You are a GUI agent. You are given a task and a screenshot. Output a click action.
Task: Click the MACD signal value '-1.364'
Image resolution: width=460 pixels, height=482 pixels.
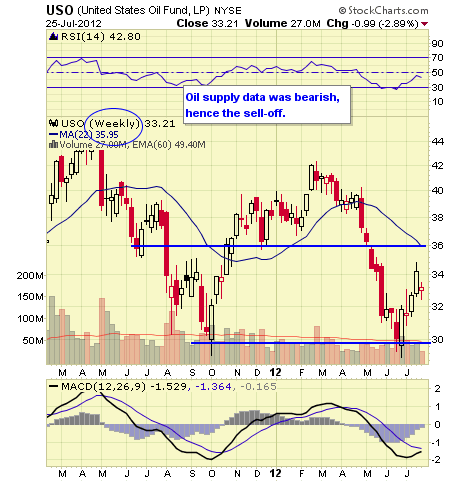213,387
